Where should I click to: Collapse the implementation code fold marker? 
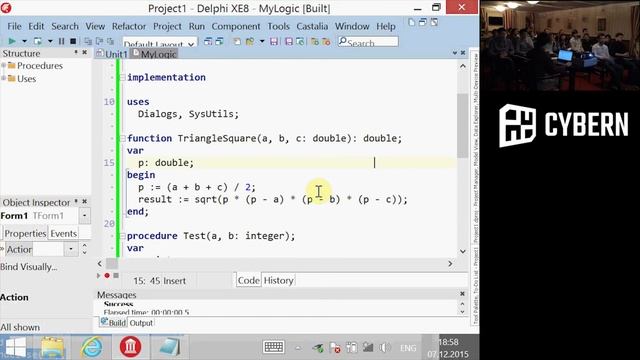[122, 77]
